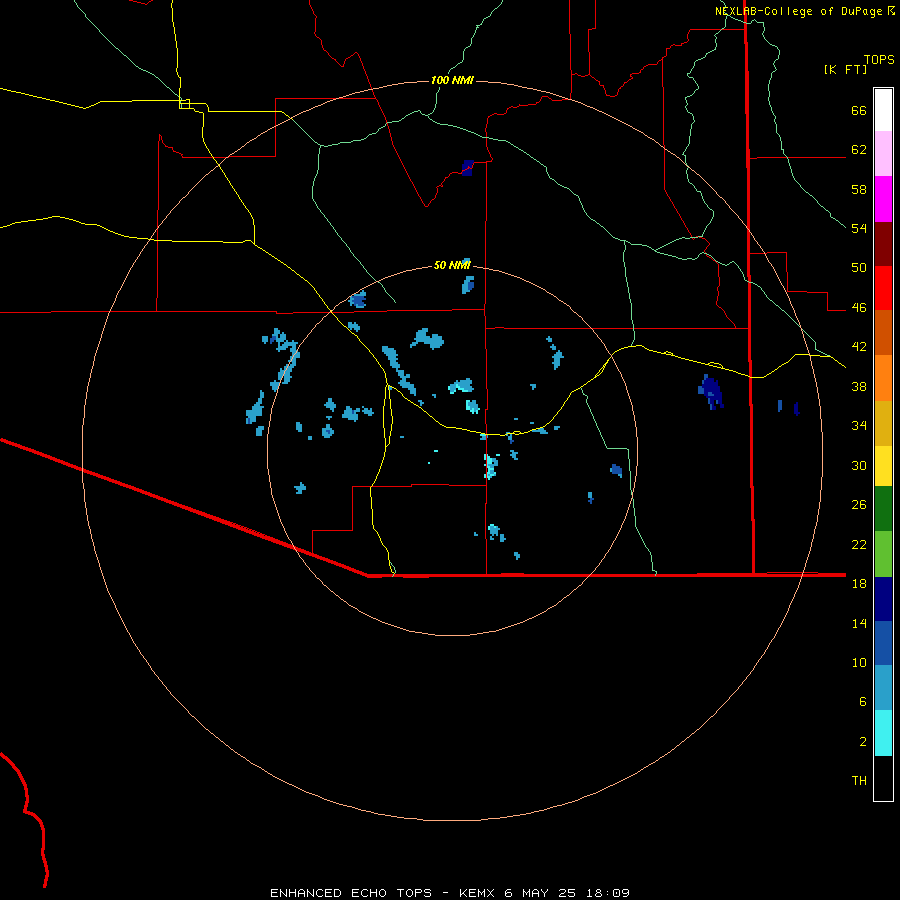
Task: Click the legend value 62
Action: point(859,150)
